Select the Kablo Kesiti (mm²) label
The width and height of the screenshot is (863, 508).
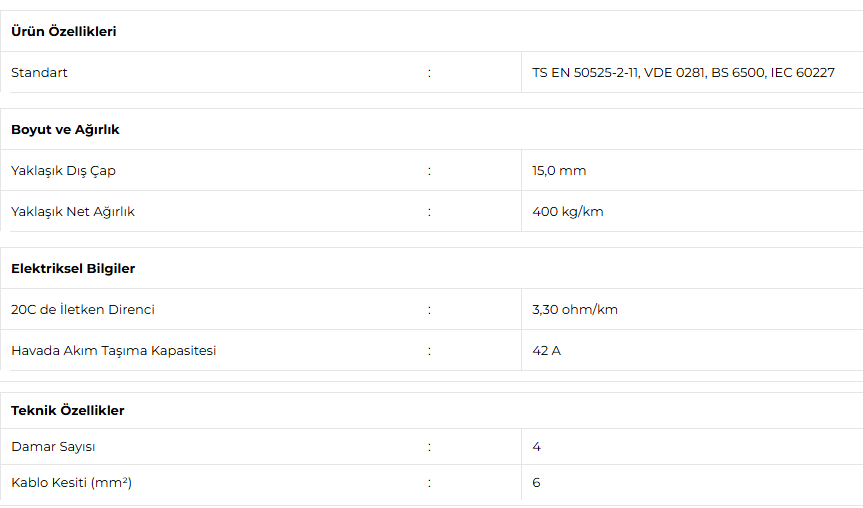[72, 483]
